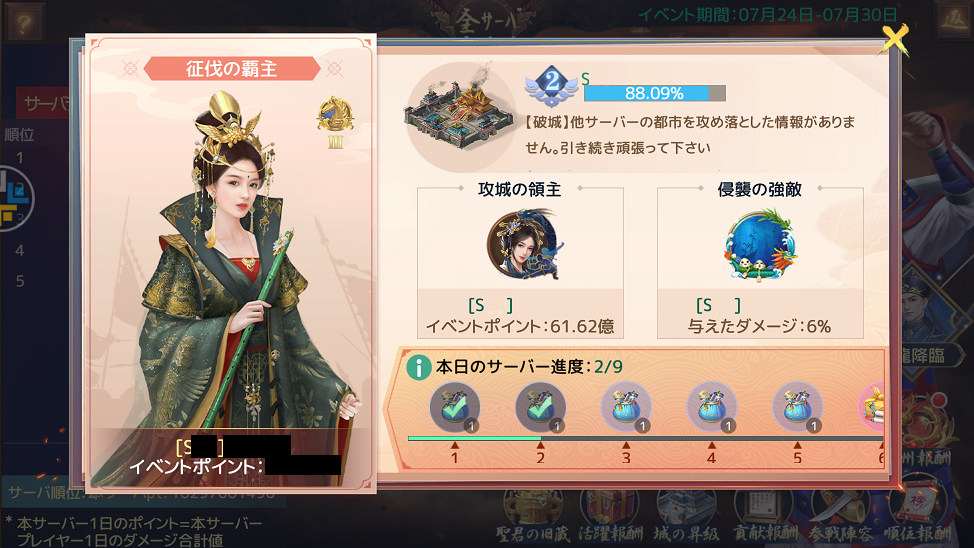View 侵襲の強敵 dragon emblem
The height and width of the screenshot is (548, 974).
pyautogui.click(x=760, y=244)
